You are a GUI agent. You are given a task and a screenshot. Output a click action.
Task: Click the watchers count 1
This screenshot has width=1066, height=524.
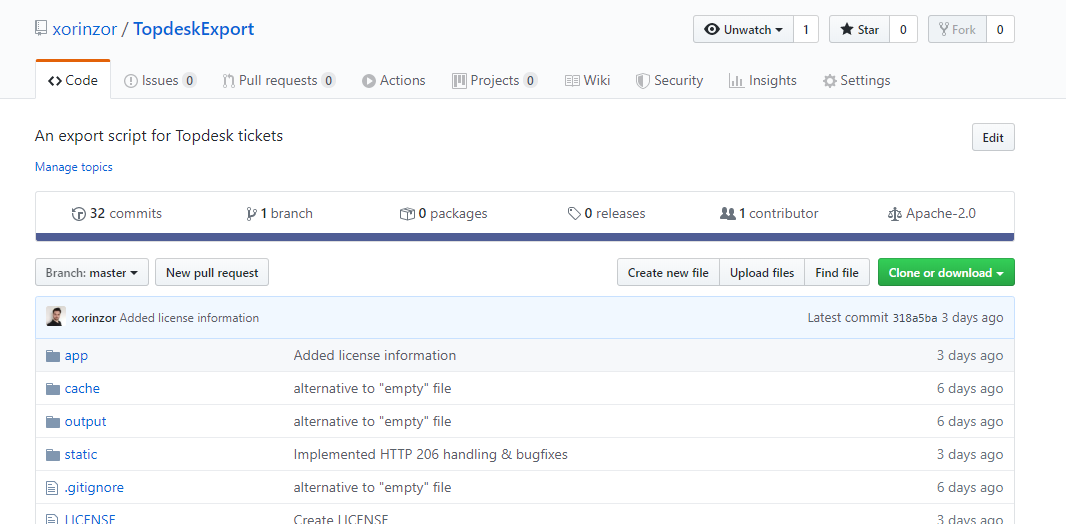(806, 29)
